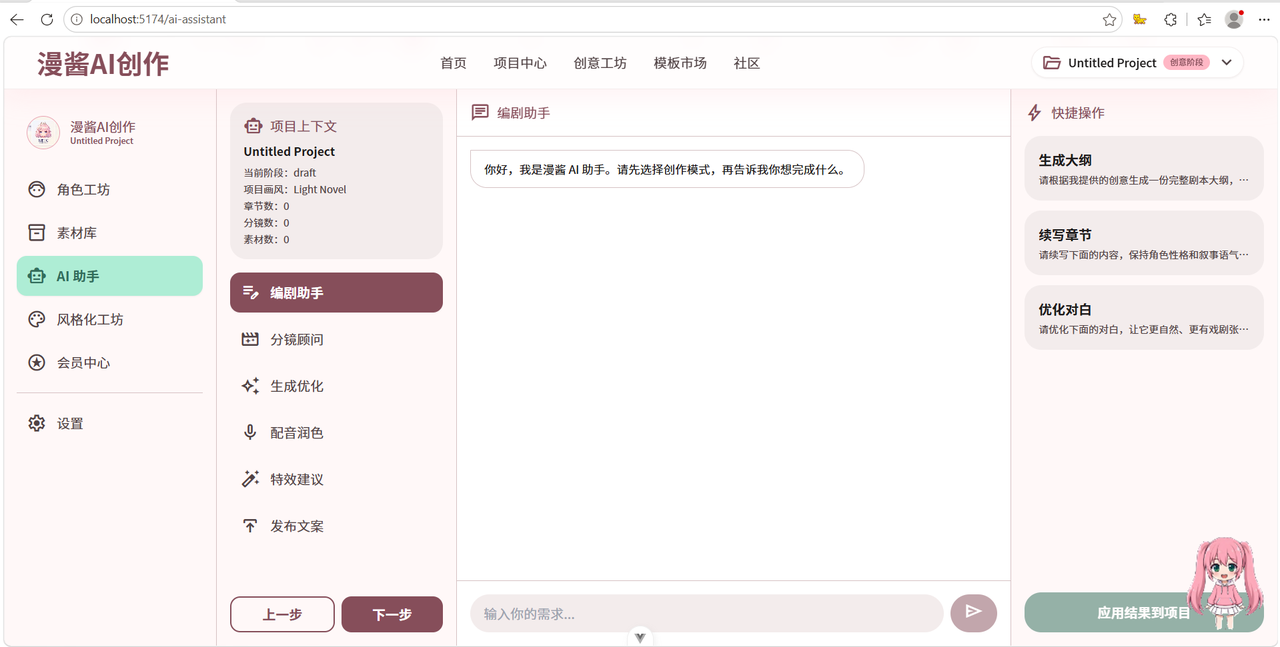
Task: Select the 特效建议 mode
Action: pyautogui.click(x=336, y=479)
